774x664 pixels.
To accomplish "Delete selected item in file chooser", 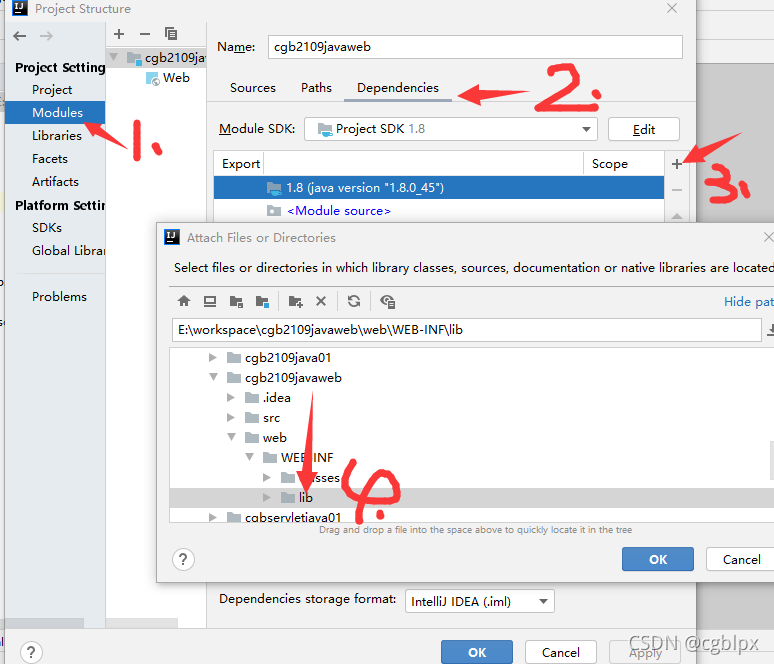I will 321,301.
